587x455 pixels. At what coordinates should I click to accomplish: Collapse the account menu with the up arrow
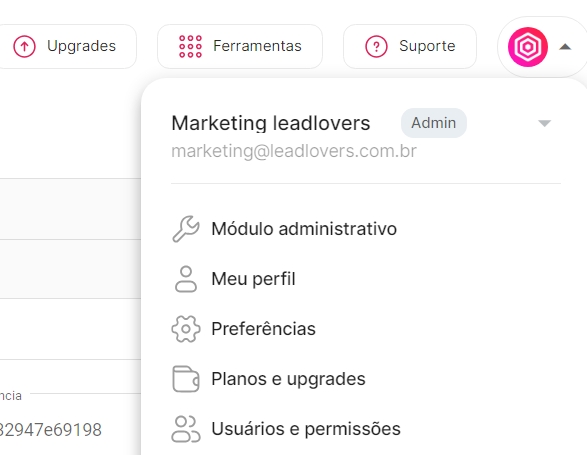(x=565, y=47)
